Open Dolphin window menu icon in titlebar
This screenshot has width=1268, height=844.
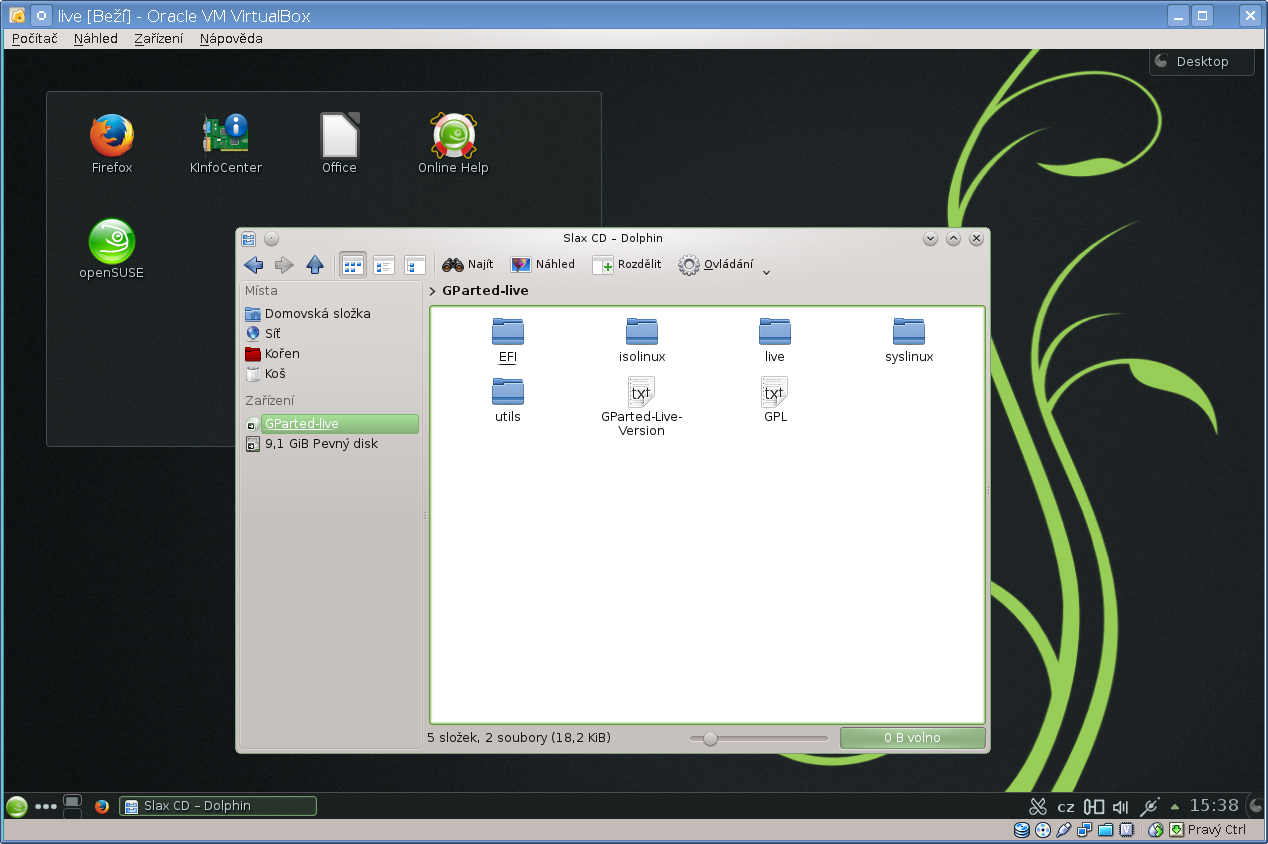(x=249, y=239)
